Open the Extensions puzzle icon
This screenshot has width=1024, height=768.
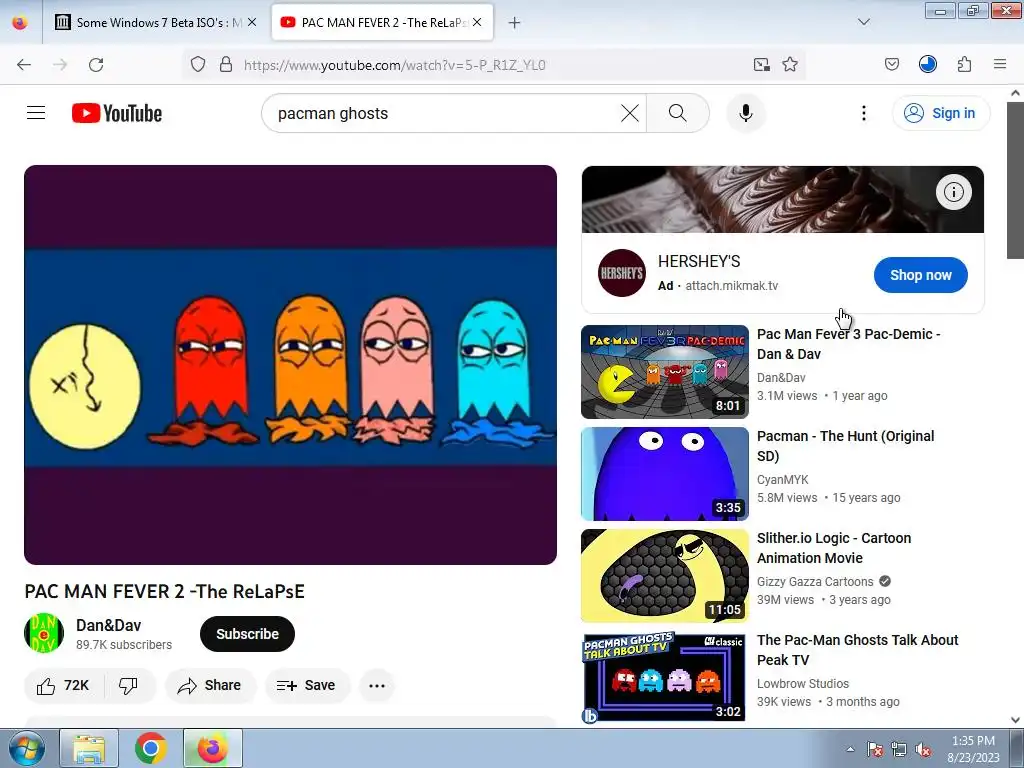[965, 65]
